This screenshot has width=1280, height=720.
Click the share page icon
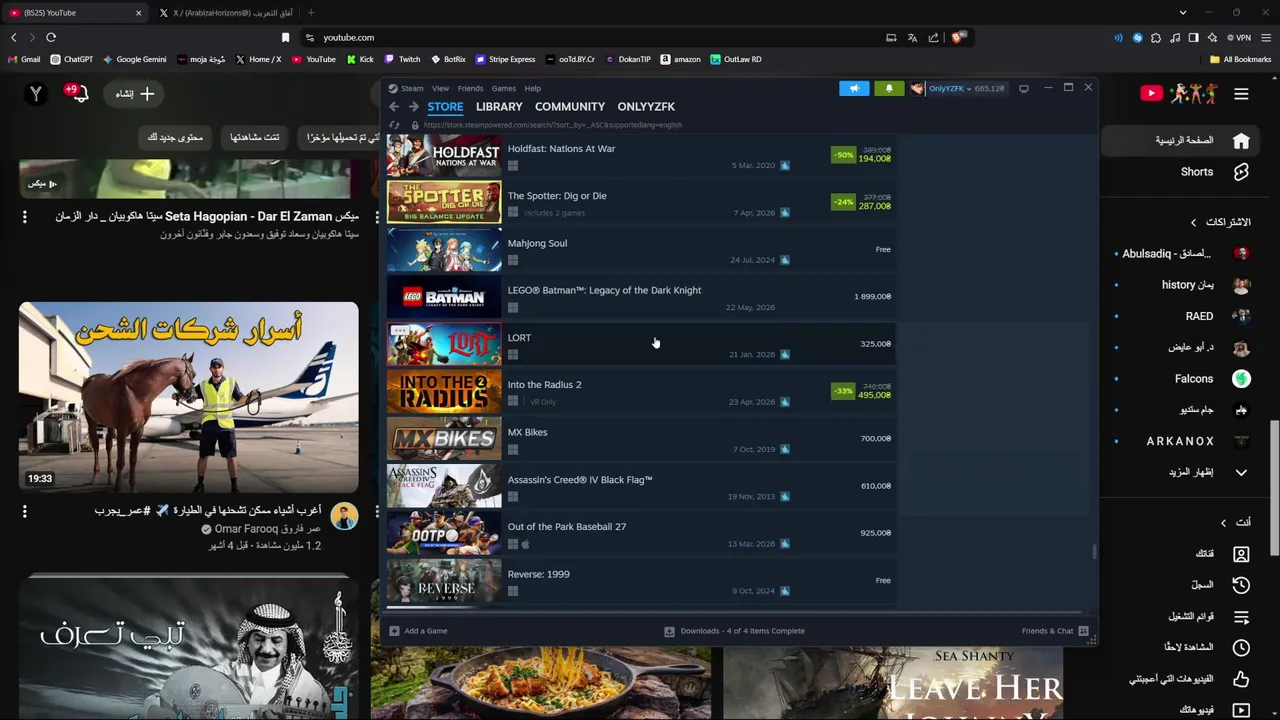(934, 37)
